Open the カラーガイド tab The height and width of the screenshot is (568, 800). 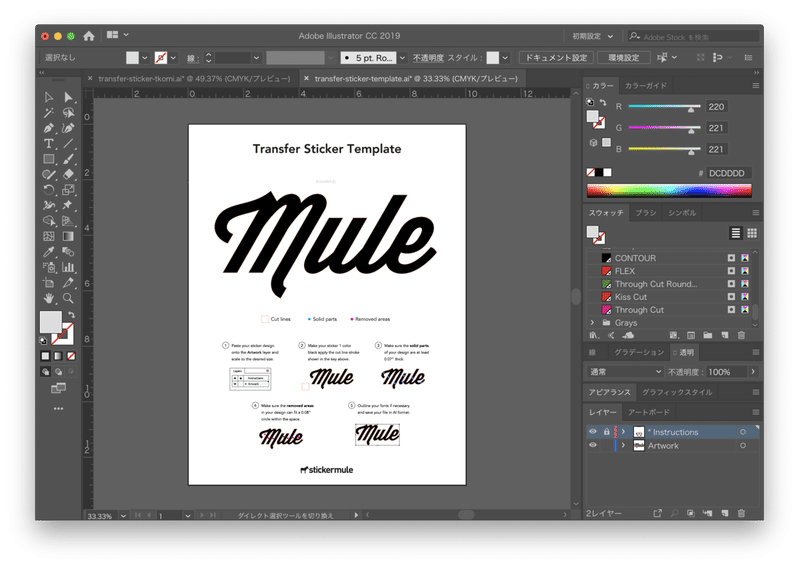645,86
